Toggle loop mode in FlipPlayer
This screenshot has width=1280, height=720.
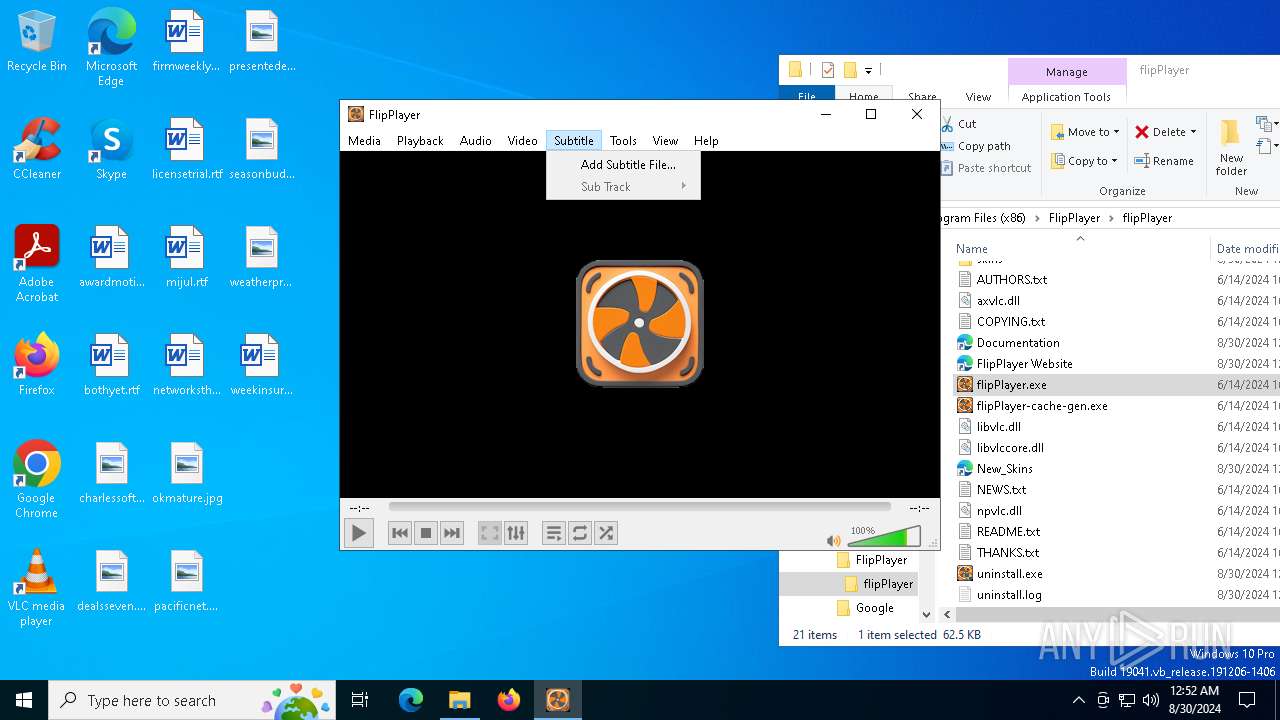coord(580,533)
